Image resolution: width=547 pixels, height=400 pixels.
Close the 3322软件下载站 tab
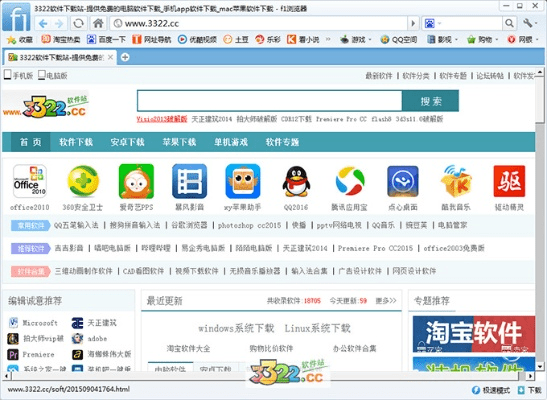[x=110, y=57]
